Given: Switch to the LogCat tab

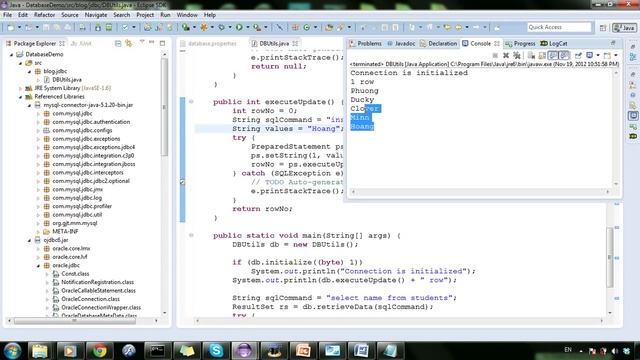Looking at the screenshot, I should click(554, 43).
